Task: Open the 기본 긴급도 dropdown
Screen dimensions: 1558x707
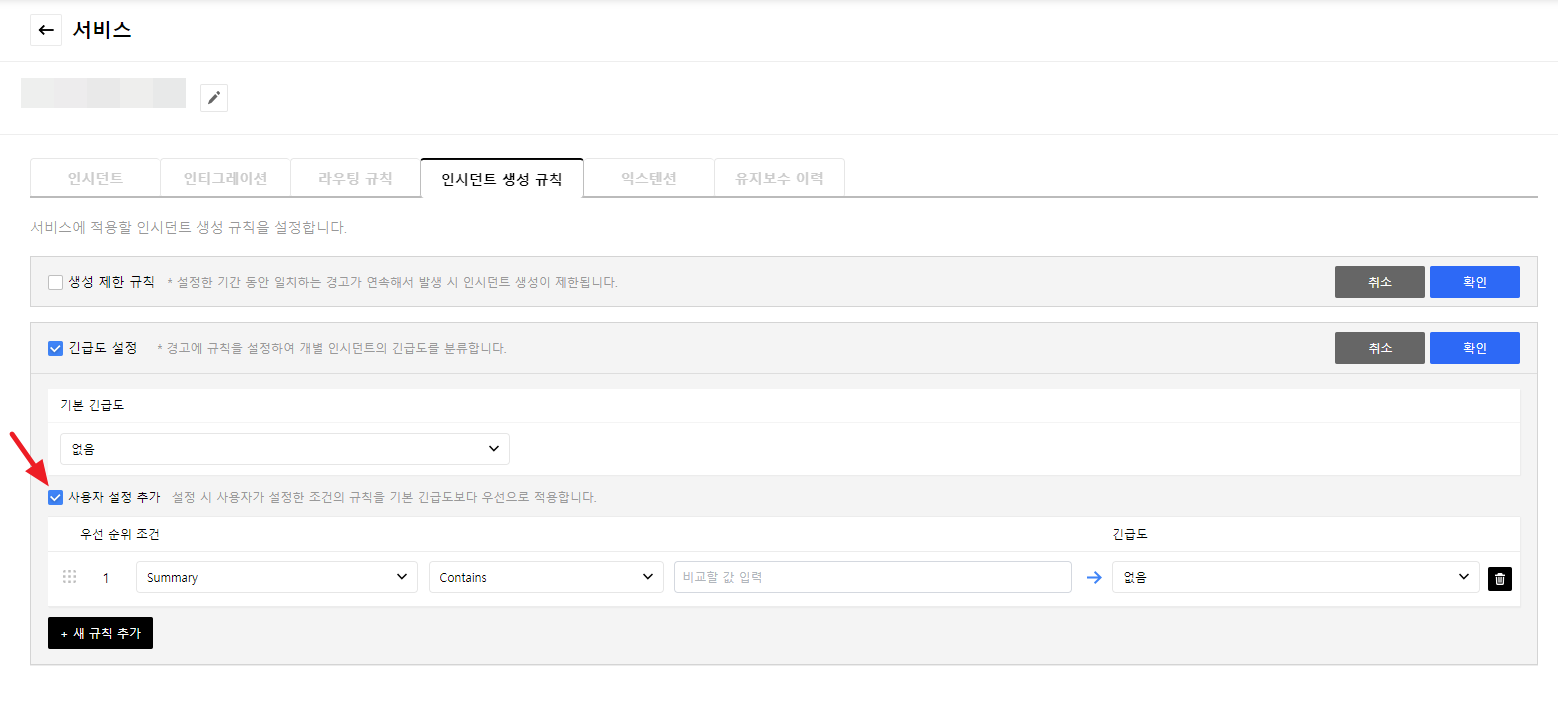Action: 284,449
